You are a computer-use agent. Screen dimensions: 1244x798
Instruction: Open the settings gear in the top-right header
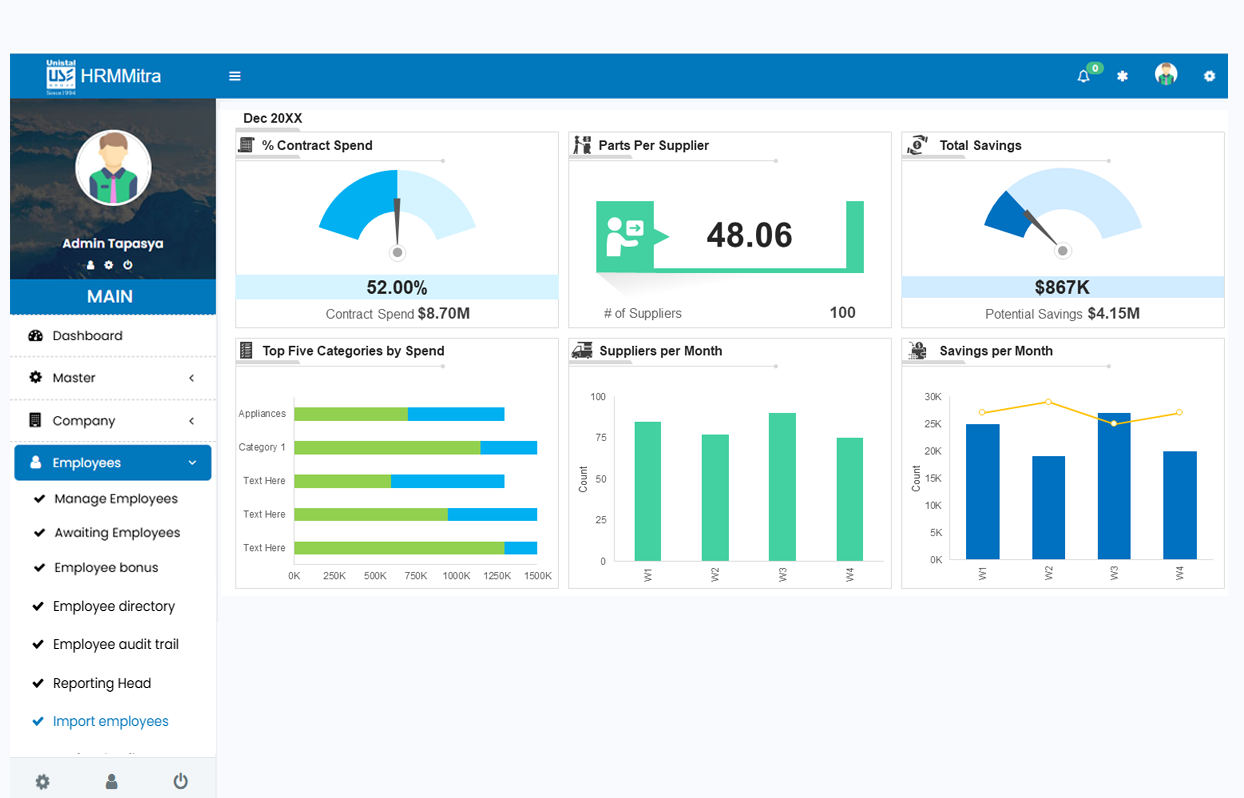pos(1209,76)
